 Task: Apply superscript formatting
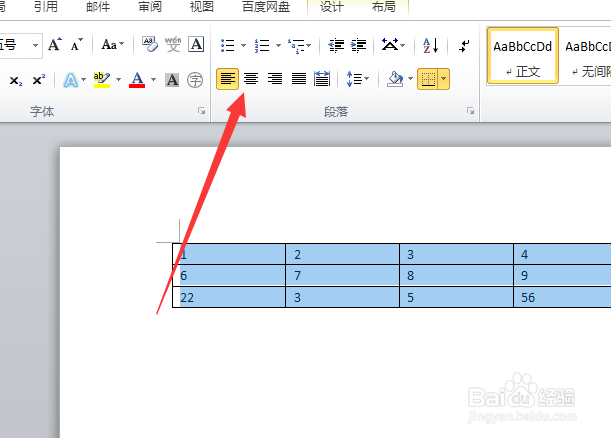point(39,80)
